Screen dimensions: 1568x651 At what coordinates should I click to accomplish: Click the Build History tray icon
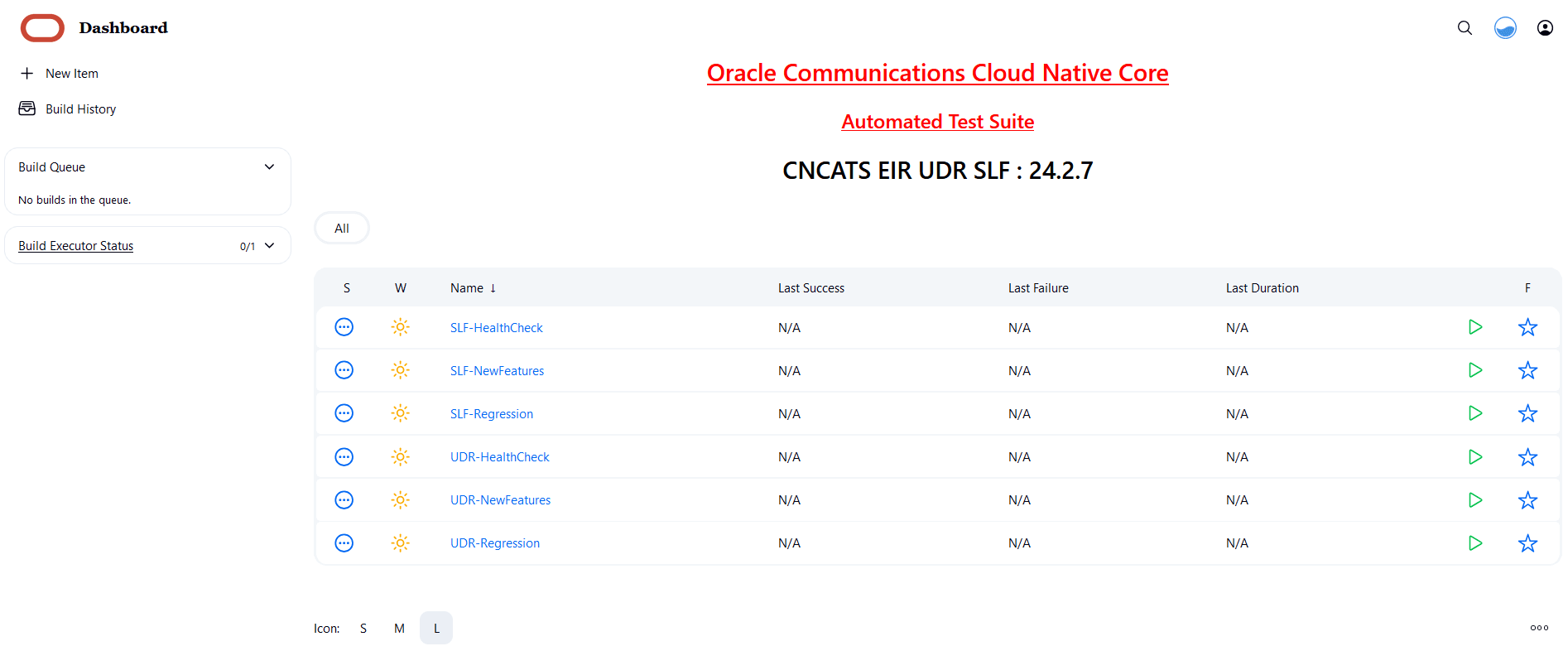pyautogui.click(x=27, y=108)
